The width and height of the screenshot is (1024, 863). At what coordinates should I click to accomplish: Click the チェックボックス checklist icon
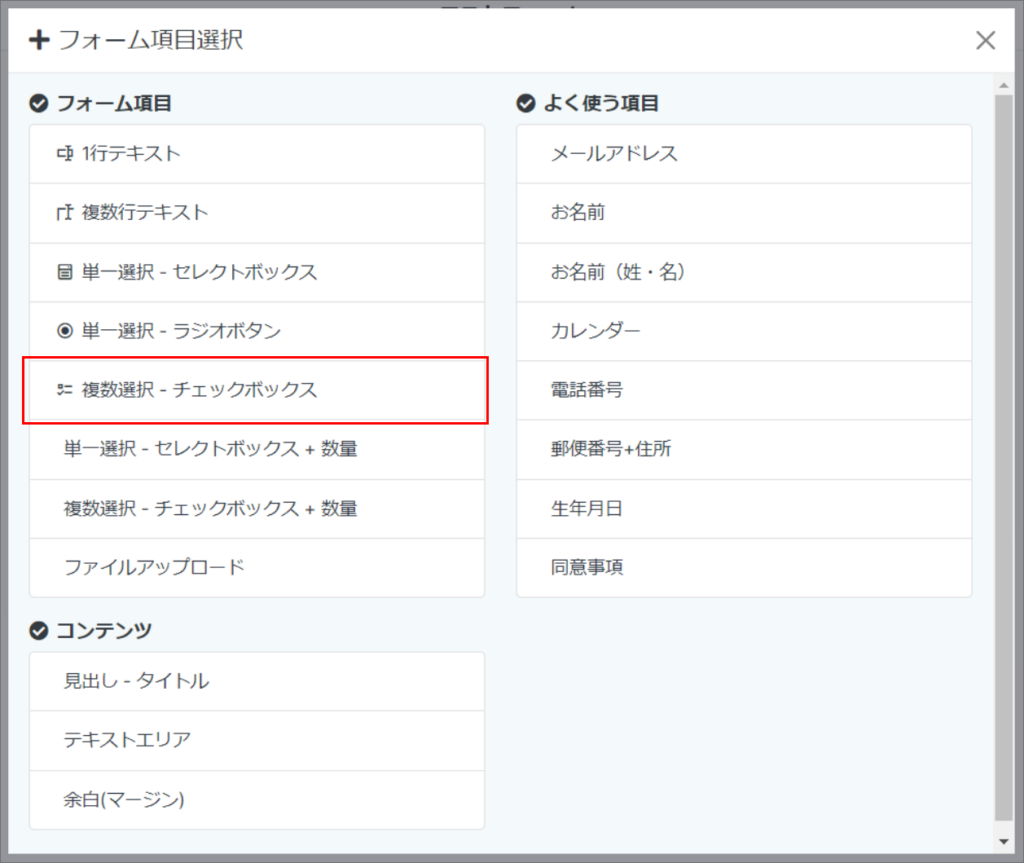pyautogui.click(x=65, y=390)
